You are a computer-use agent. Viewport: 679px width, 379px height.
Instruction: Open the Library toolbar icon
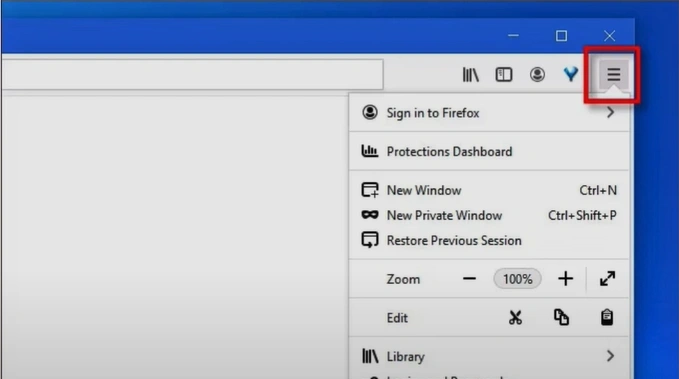470,75
